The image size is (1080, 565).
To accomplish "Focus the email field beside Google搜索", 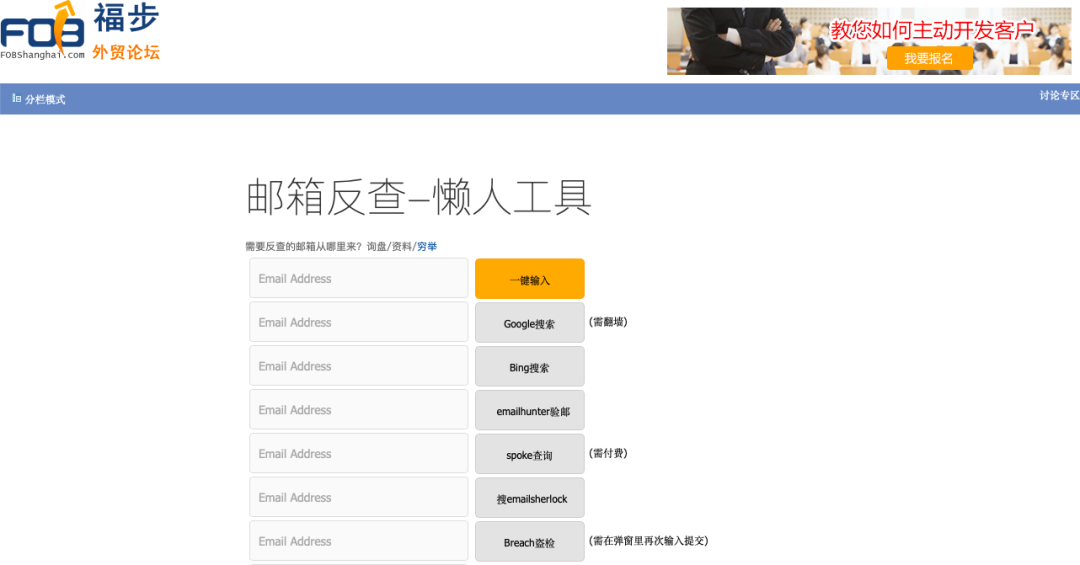I will tap(359, 322).
